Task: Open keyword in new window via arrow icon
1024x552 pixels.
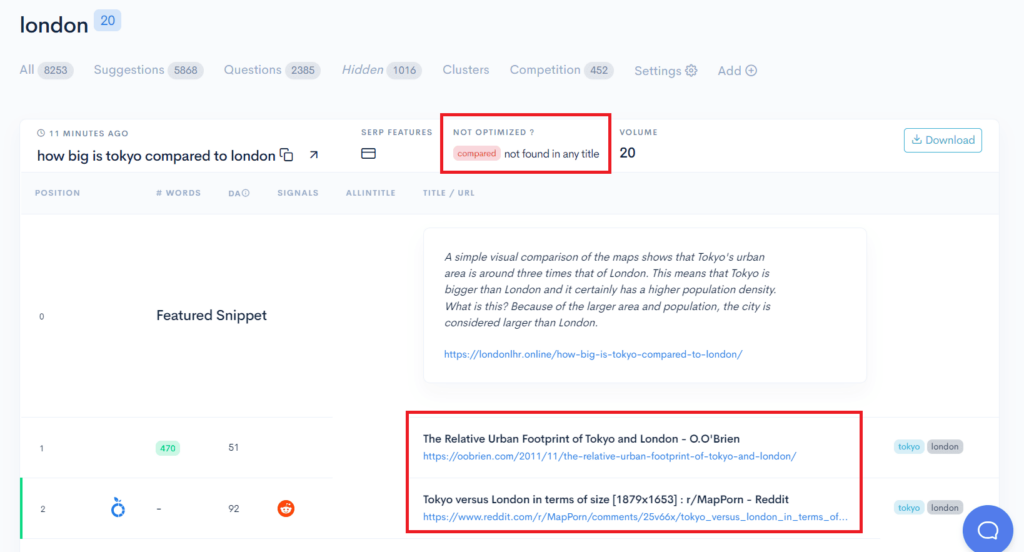Action: 313,155
